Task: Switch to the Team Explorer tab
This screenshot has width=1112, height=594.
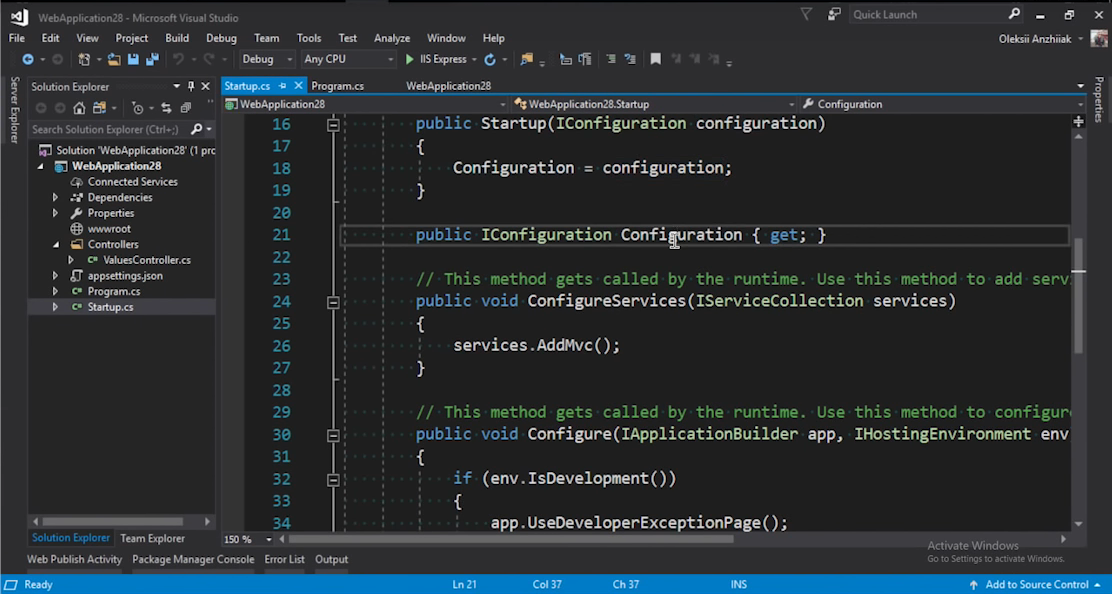Action: click(152, 539)
